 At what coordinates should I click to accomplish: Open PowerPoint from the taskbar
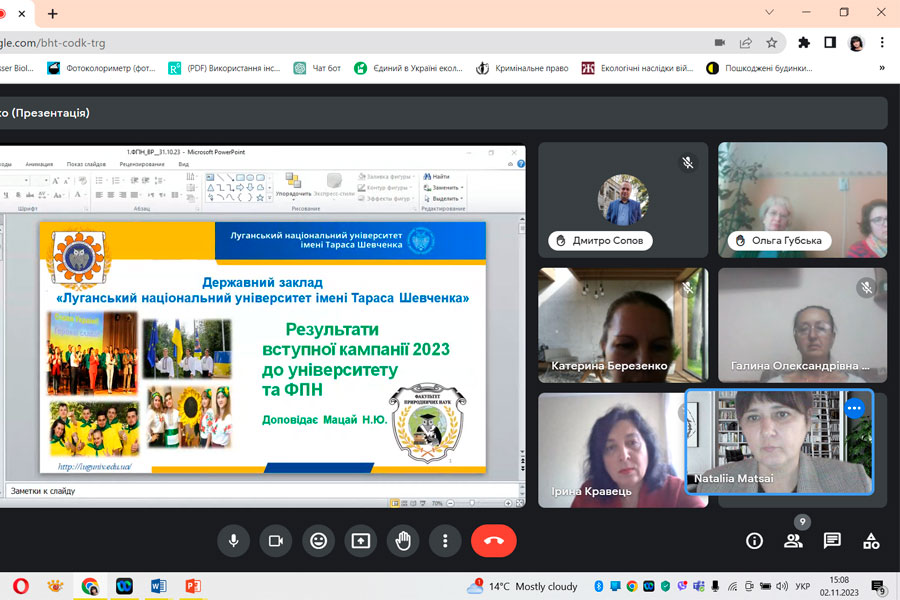click(x=192, y=586)
